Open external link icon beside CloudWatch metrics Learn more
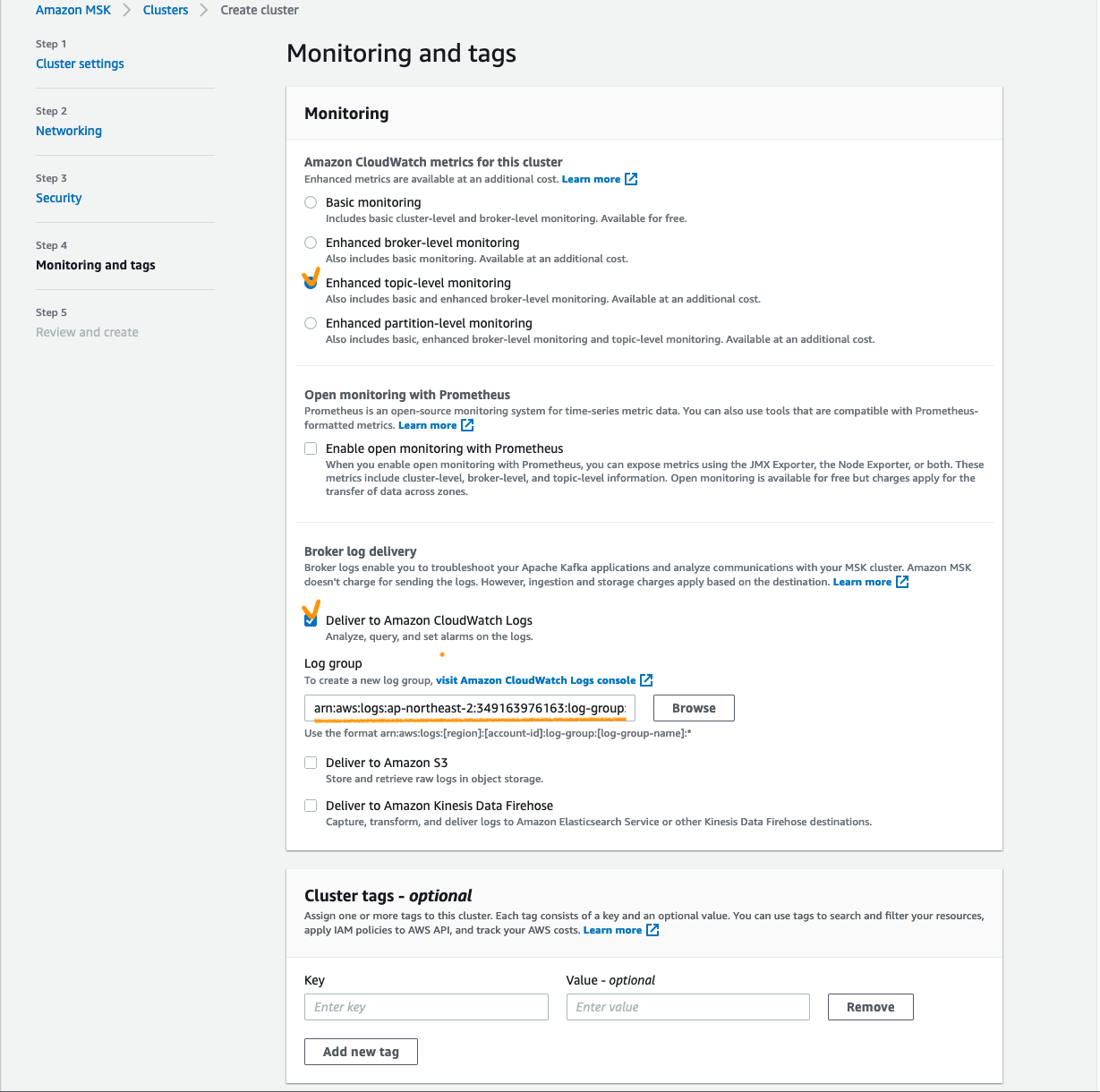The width and height of the screenshot is (1100, 1092). (631, 179)
